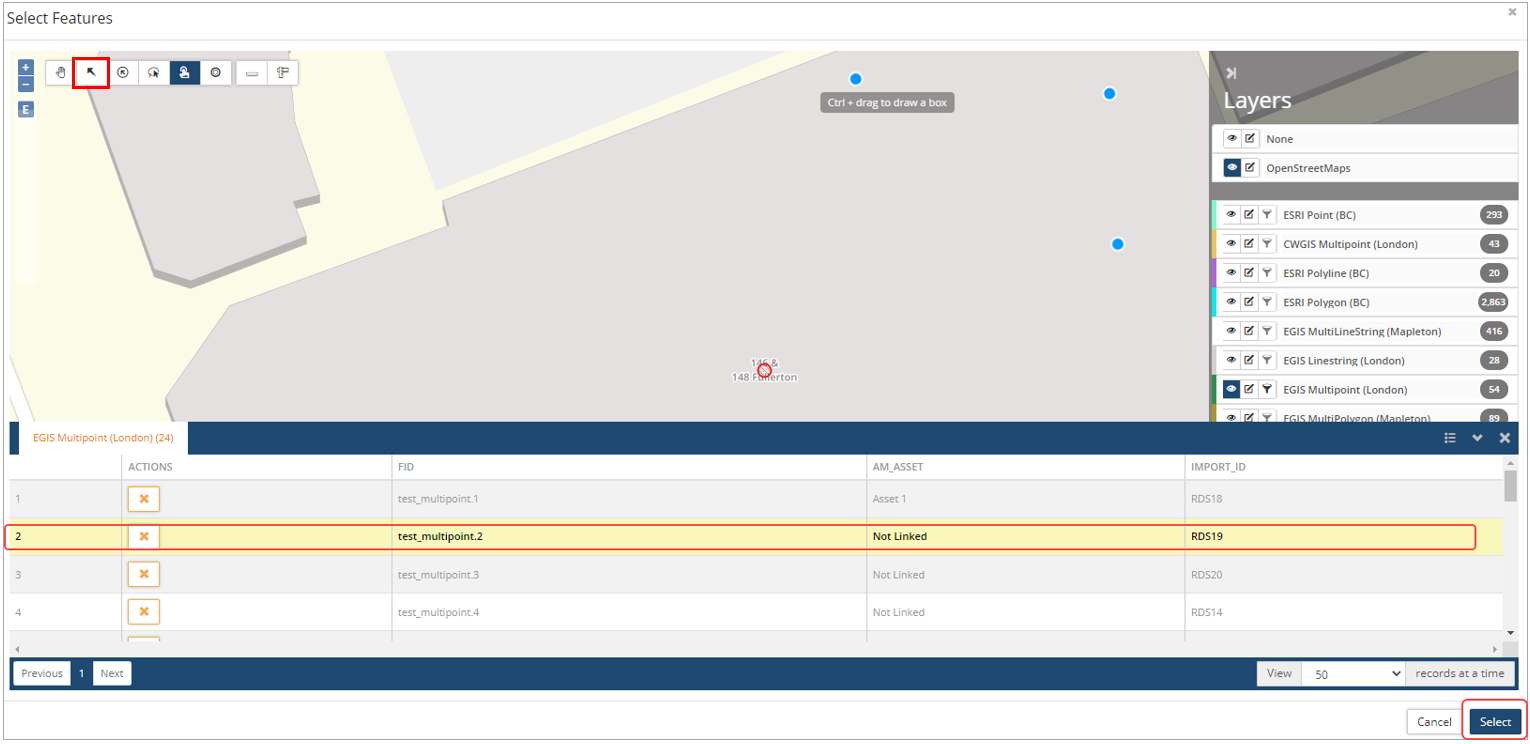Edit the None base layer

pyautogui.click(x=1250, y=139)
